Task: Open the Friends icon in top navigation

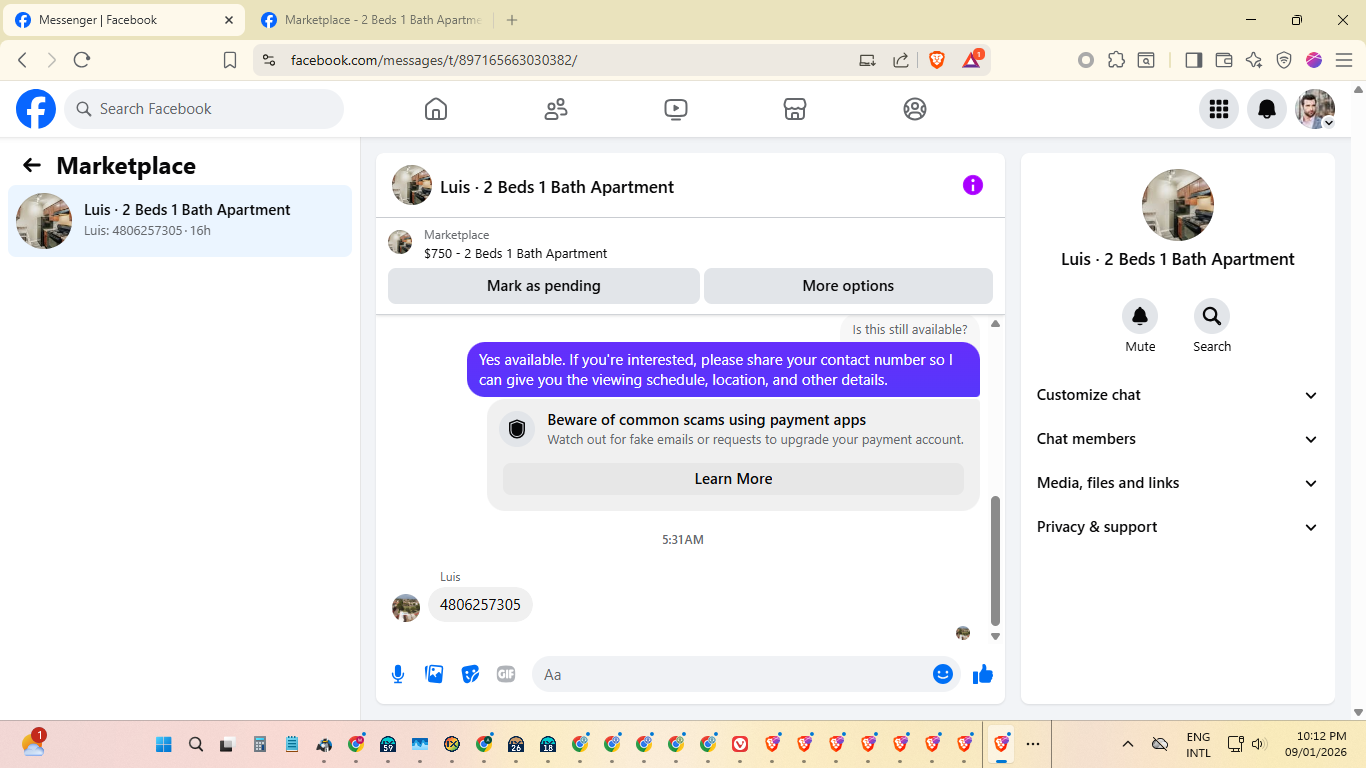Action: [x=556, y=109]
